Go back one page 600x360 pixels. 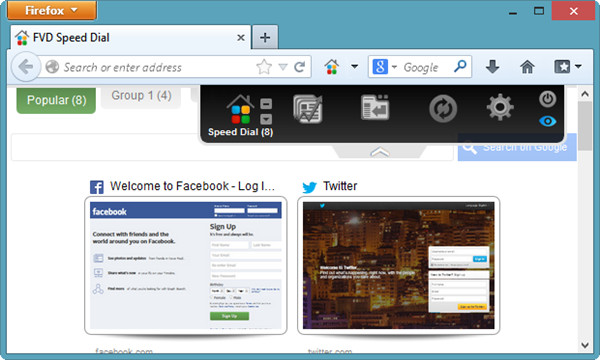click(26, 67)
